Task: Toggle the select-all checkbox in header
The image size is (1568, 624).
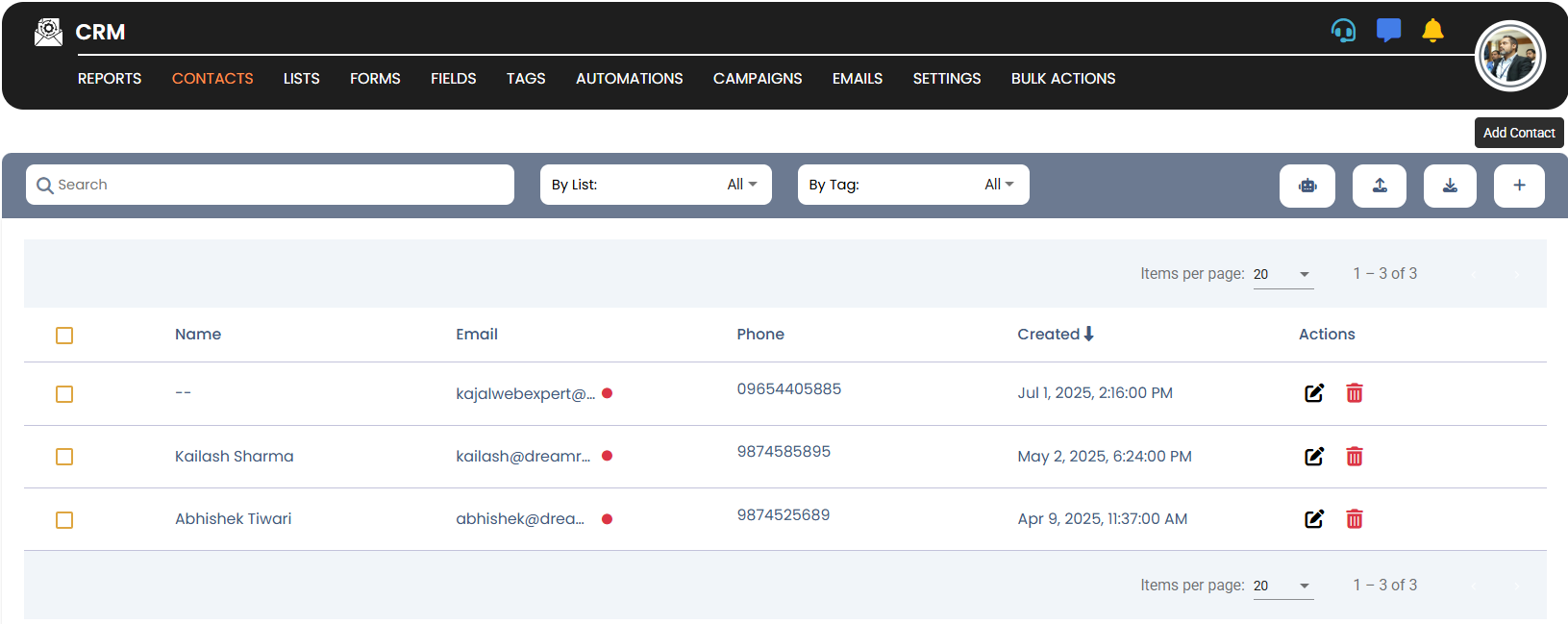Action: (x=64, y=336)
